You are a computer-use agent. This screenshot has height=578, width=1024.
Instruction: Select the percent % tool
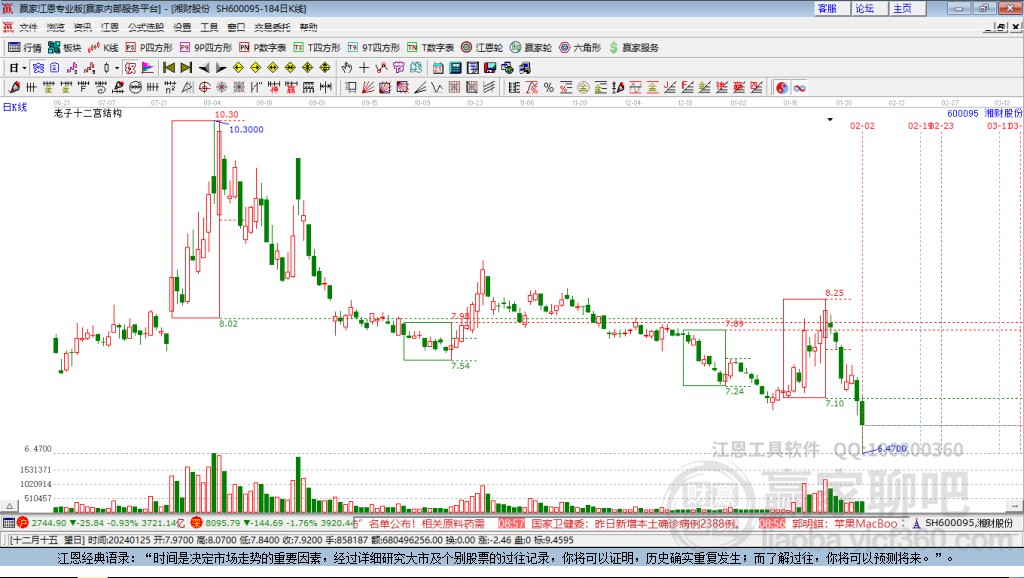pyautogui.click(x=549, y=87)
